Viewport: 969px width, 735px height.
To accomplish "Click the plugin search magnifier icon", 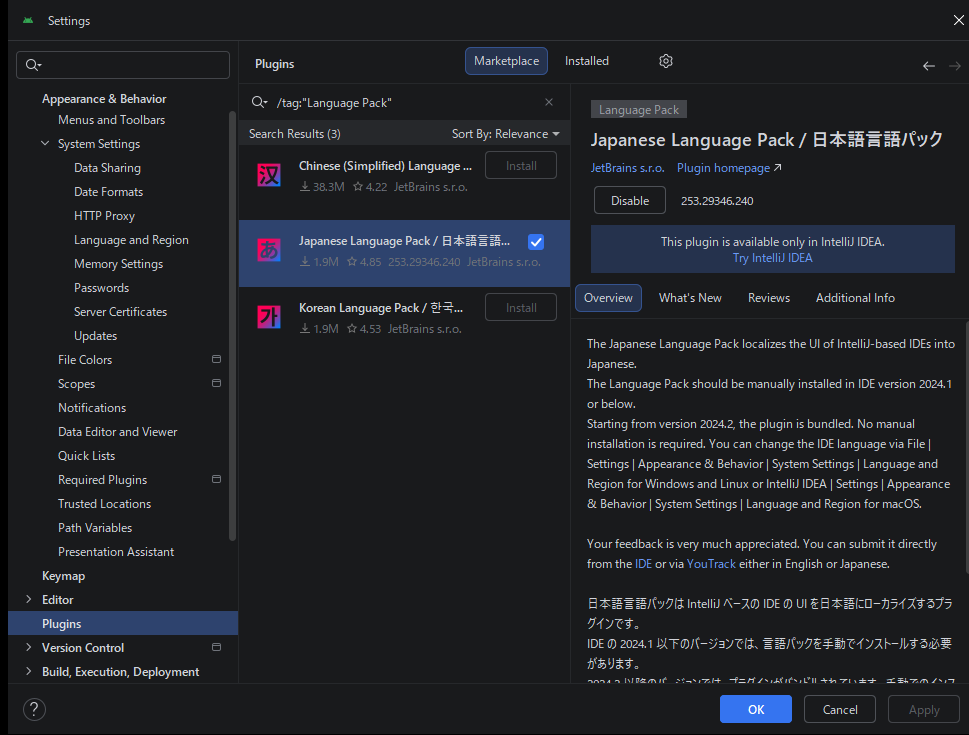I will tap(259, 102).
